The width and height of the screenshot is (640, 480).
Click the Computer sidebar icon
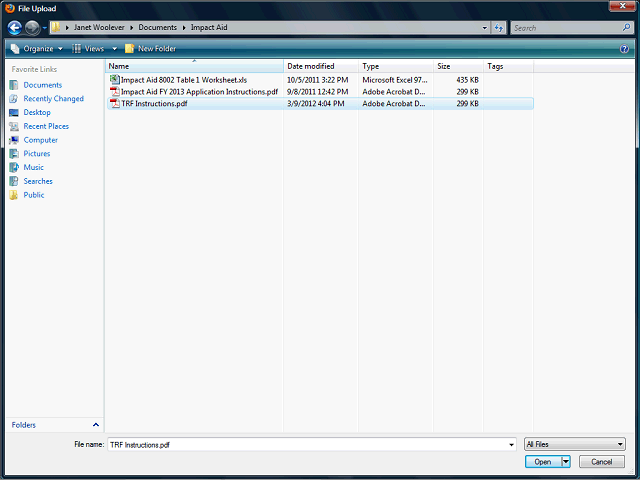pyautogui.click(x=14, y=140)
